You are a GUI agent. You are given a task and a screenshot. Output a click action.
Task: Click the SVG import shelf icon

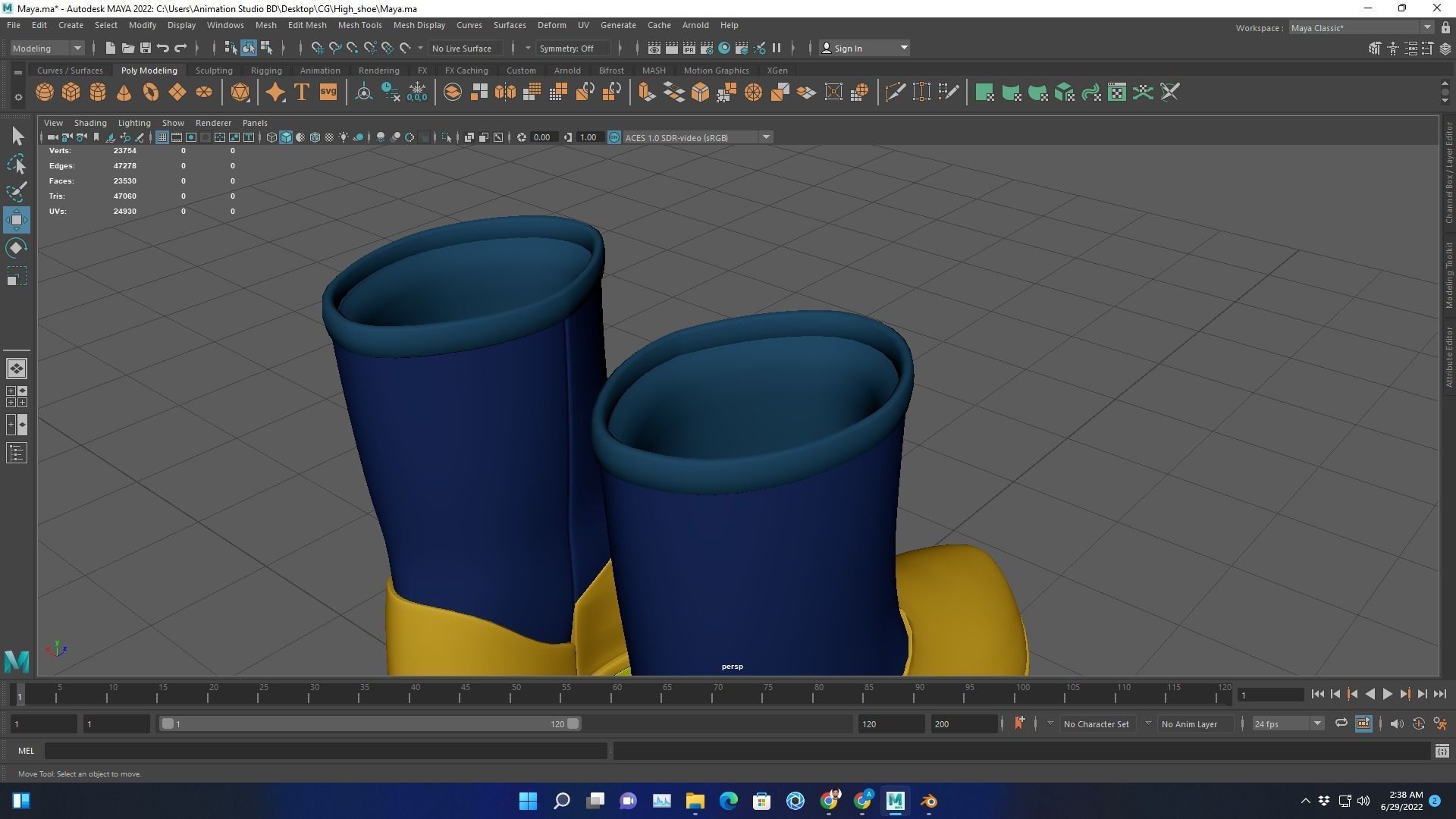(328, 93)
